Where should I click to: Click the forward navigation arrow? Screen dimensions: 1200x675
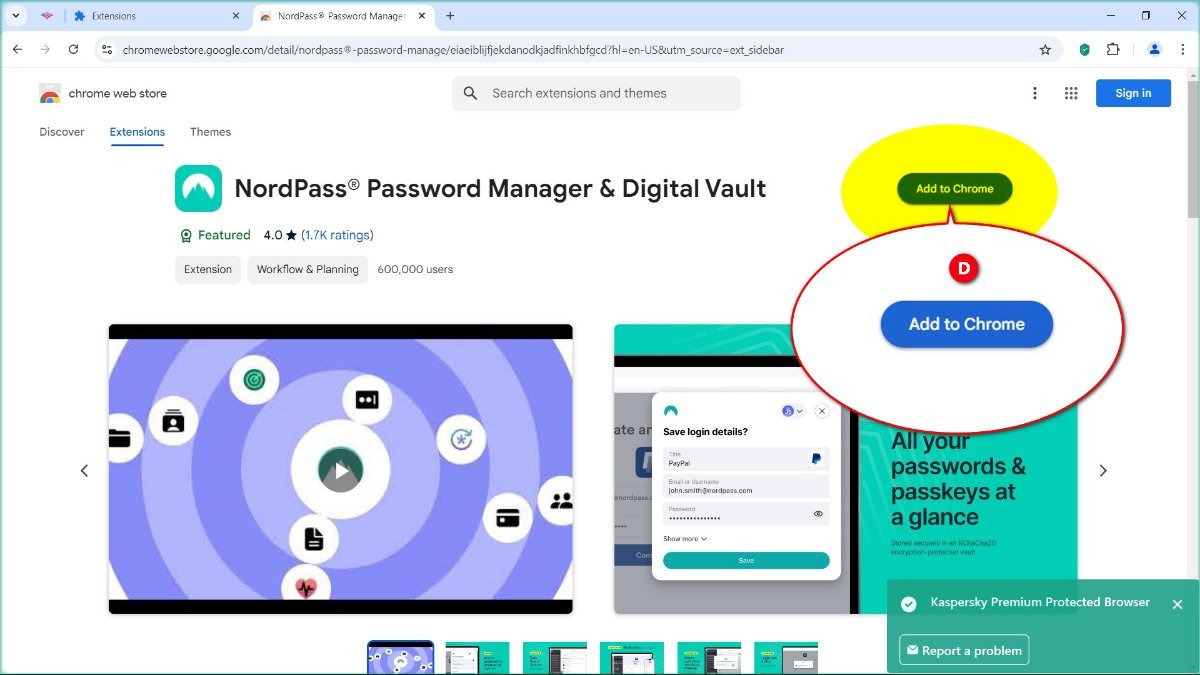pyautogui.click(x=45, y=49)
